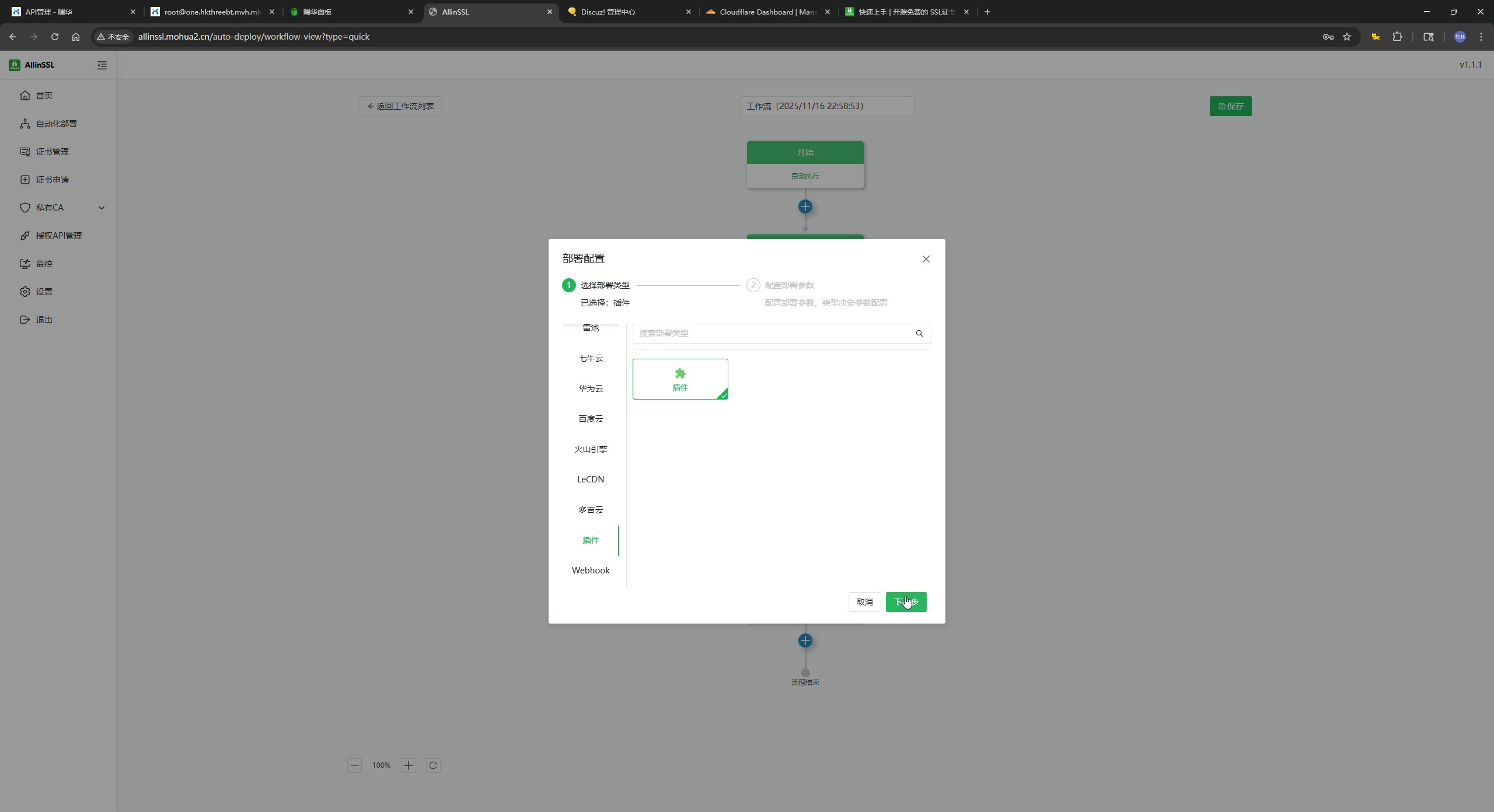Open 自动化部署 from the sidebar
This screenshot has height=812, width=1494.
point(56,124)
